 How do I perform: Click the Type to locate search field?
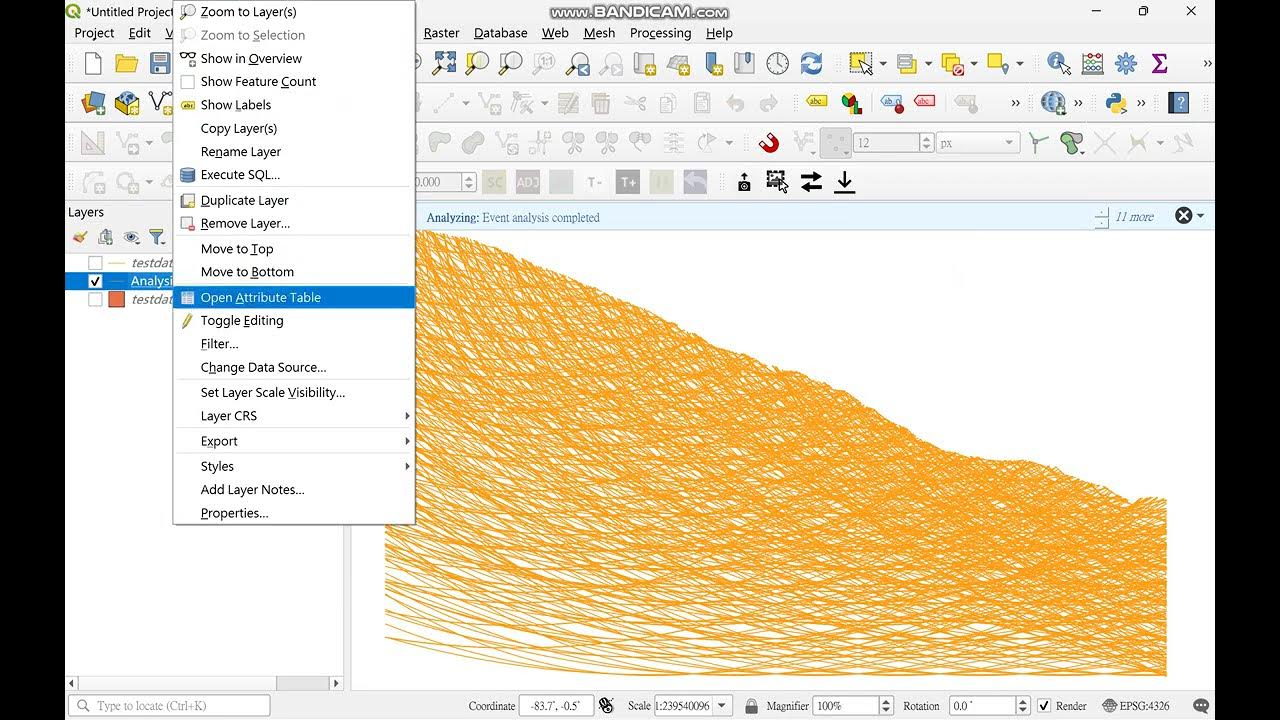click(x=170, y=706)
